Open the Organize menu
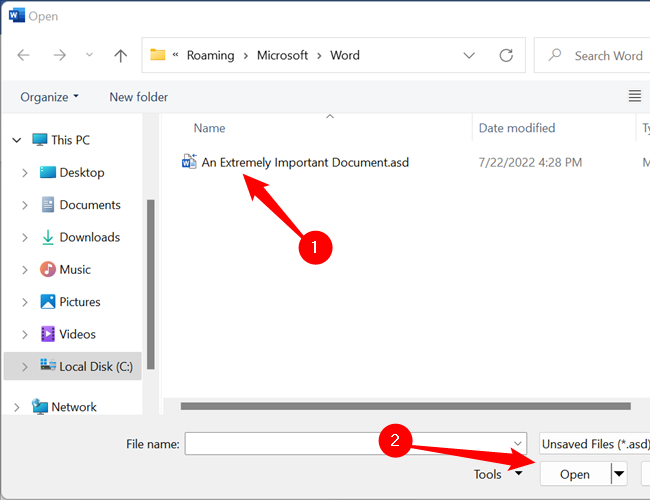 tap(49, 97)
